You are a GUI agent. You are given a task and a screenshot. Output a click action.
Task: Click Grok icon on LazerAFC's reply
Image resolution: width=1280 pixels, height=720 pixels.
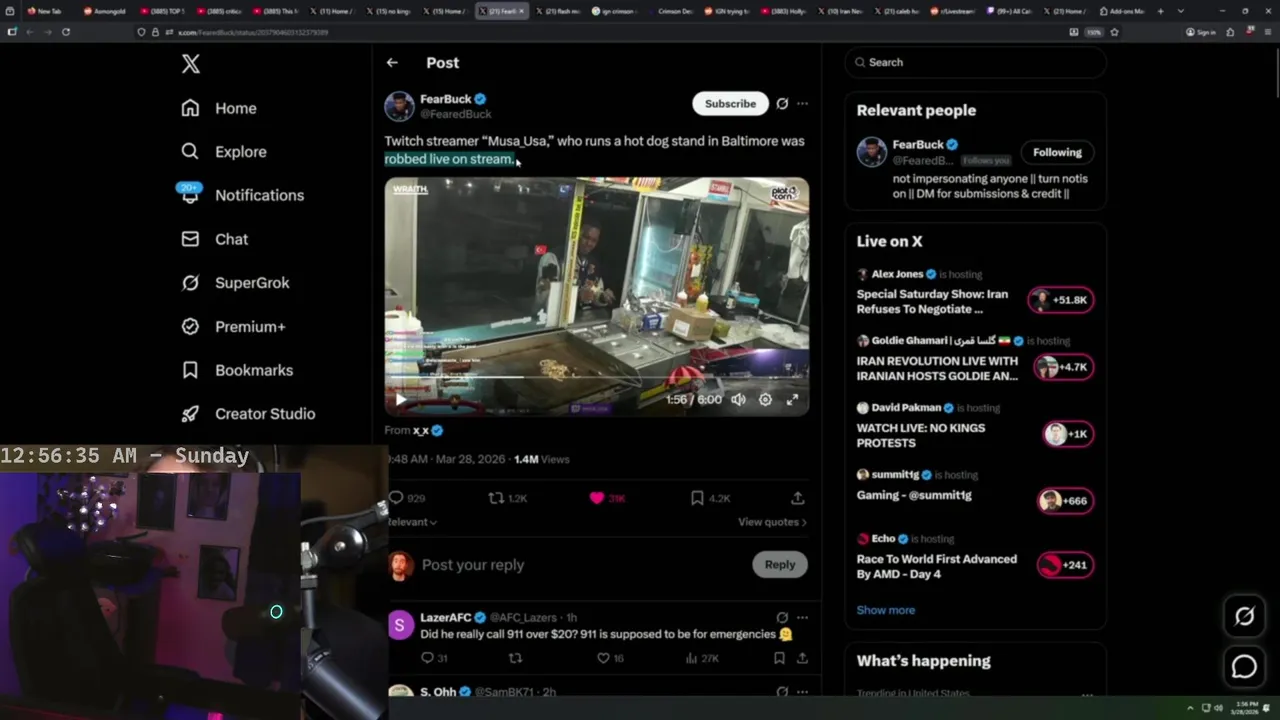(x=782, y=618)
